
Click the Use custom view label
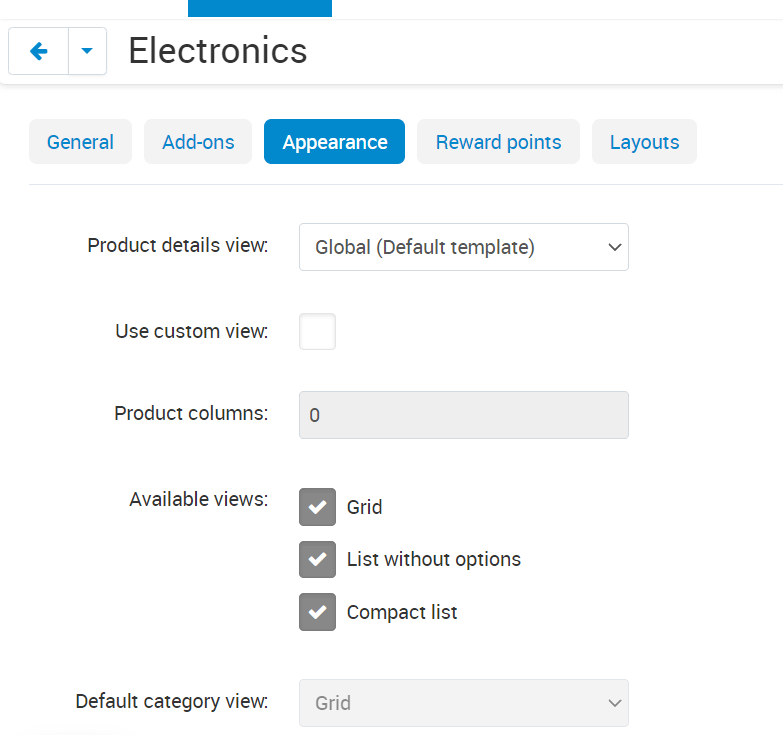point(191,331)
